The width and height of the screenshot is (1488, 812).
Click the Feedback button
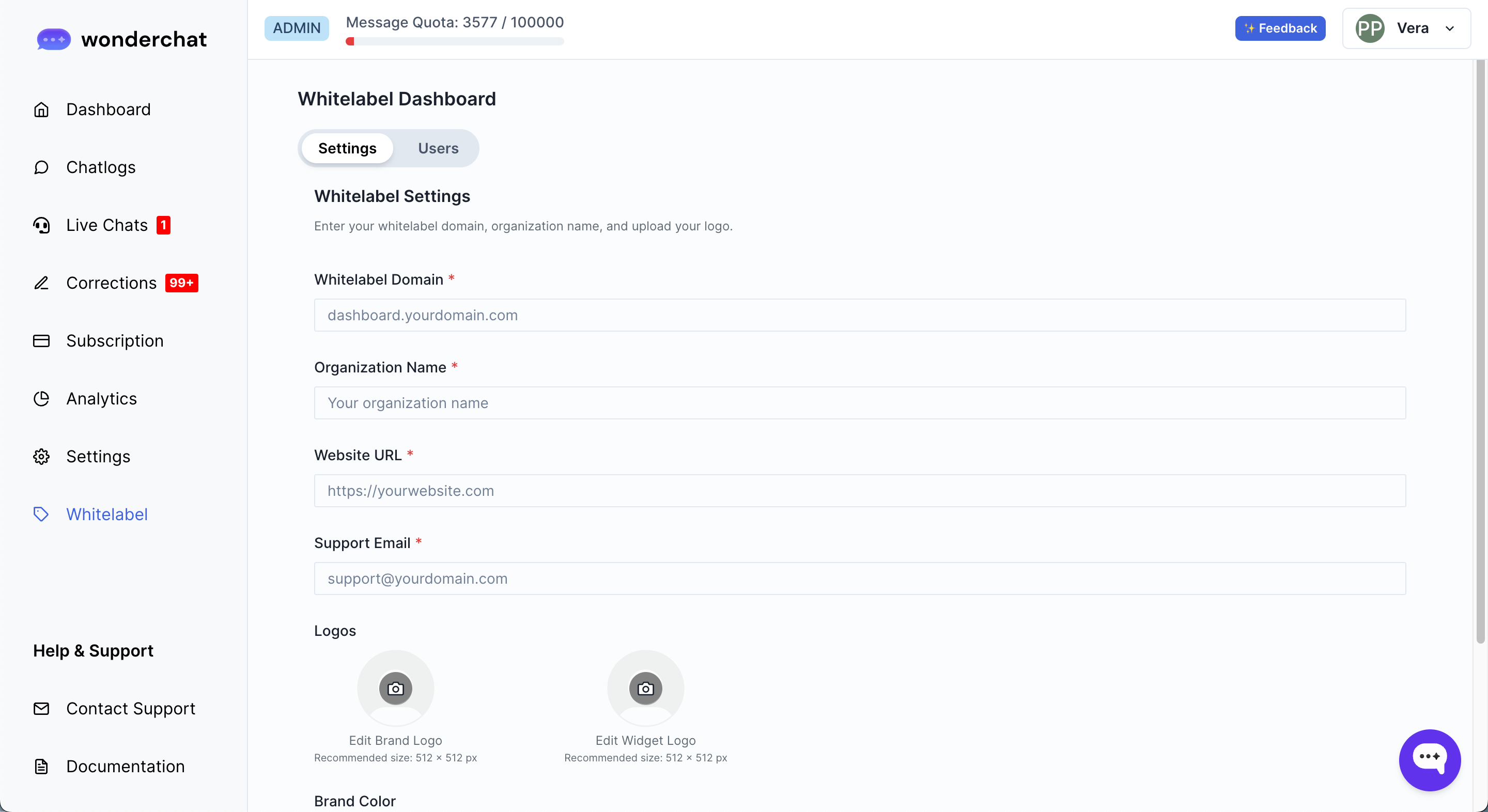coord(1280,28)
